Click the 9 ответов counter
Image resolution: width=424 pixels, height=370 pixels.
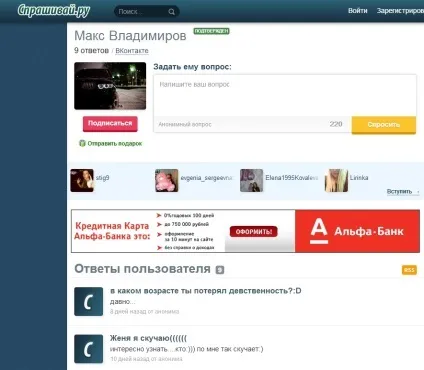click(x=91, y=51)
